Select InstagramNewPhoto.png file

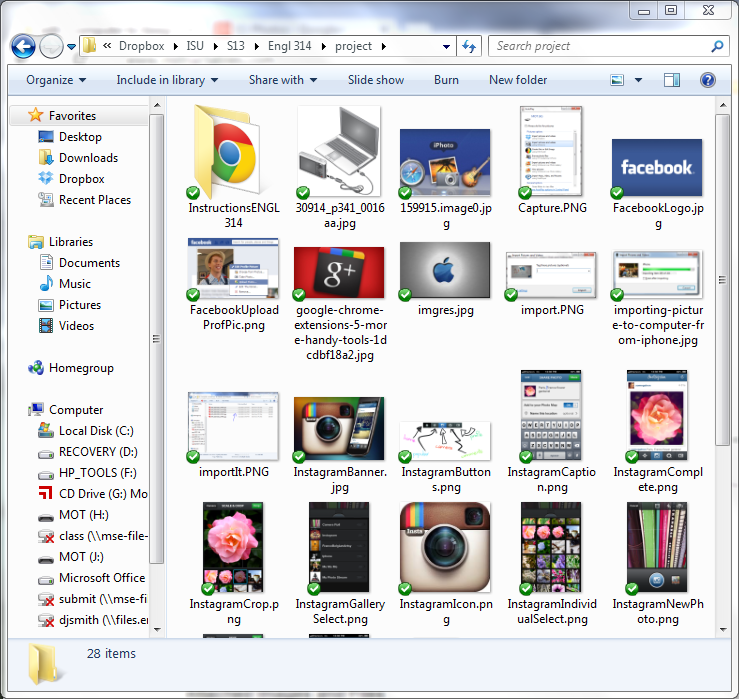click(x=657, y=564)
